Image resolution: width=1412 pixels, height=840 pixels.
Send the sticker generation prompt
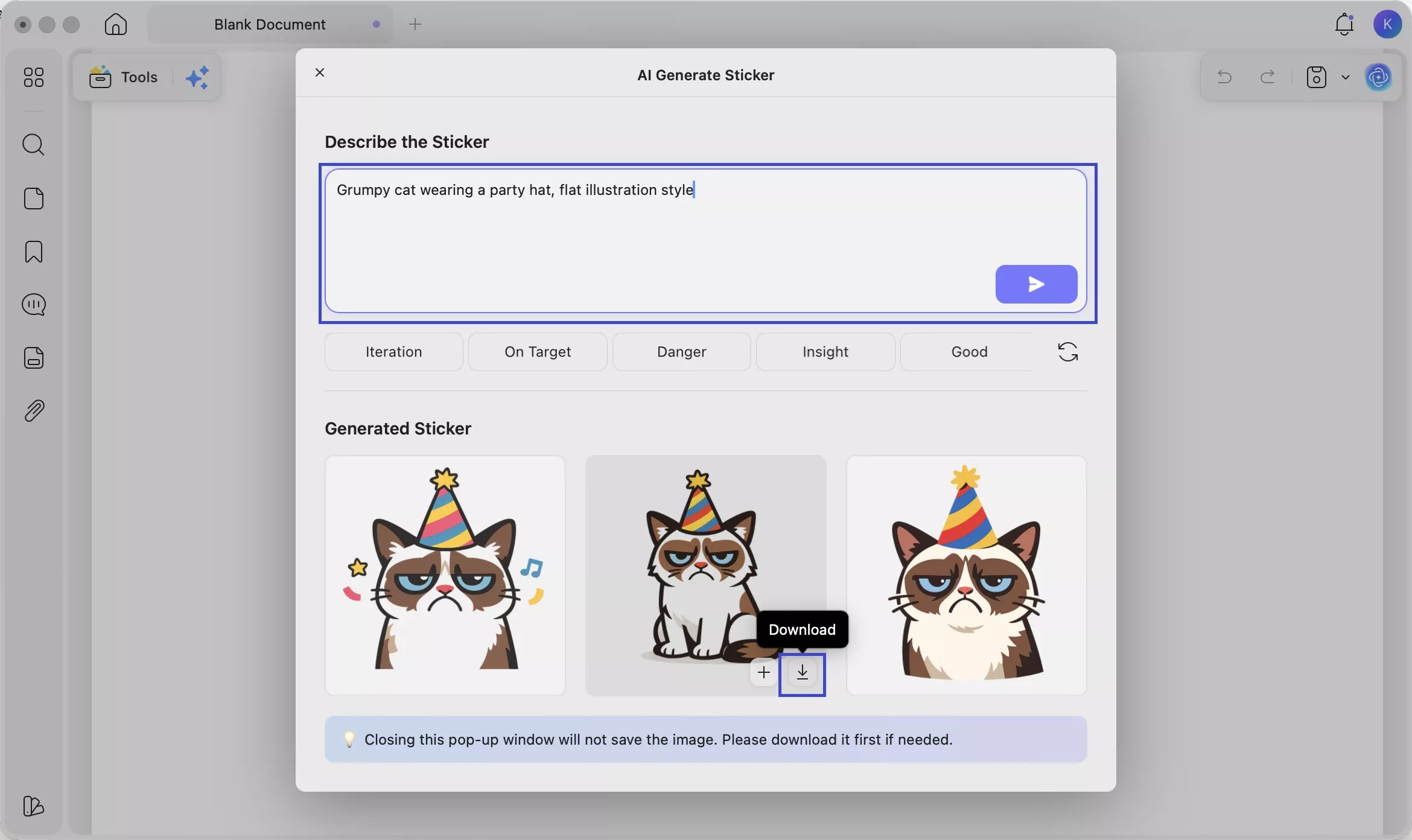click(x=1035, y=284)
